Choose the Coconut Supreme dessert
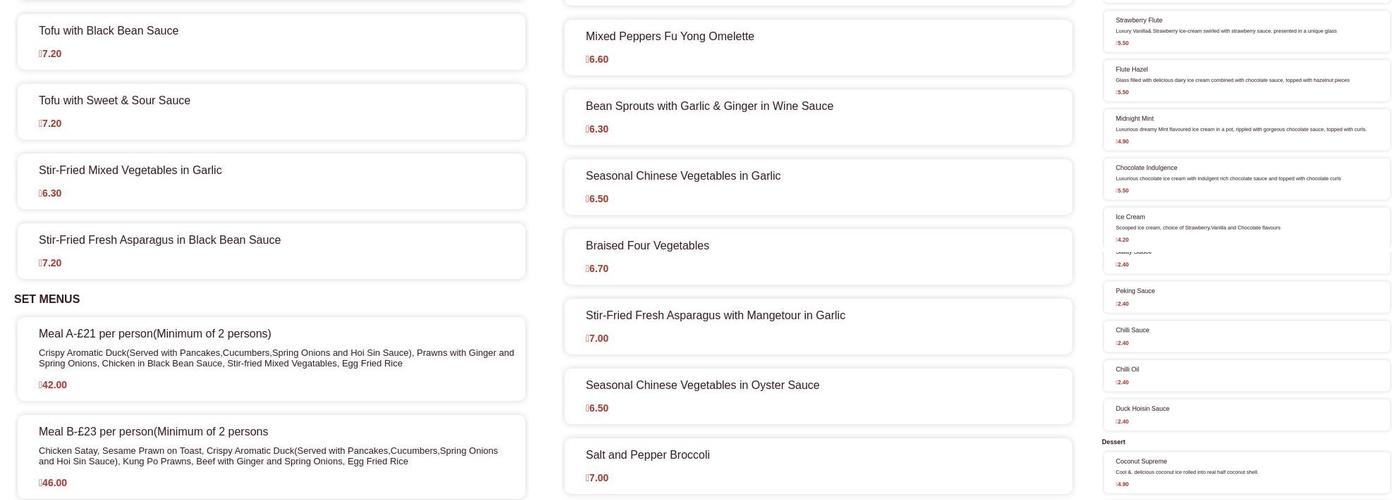Image resolution: width=1400 pixels, height=500 pixels. point(1246,472)
